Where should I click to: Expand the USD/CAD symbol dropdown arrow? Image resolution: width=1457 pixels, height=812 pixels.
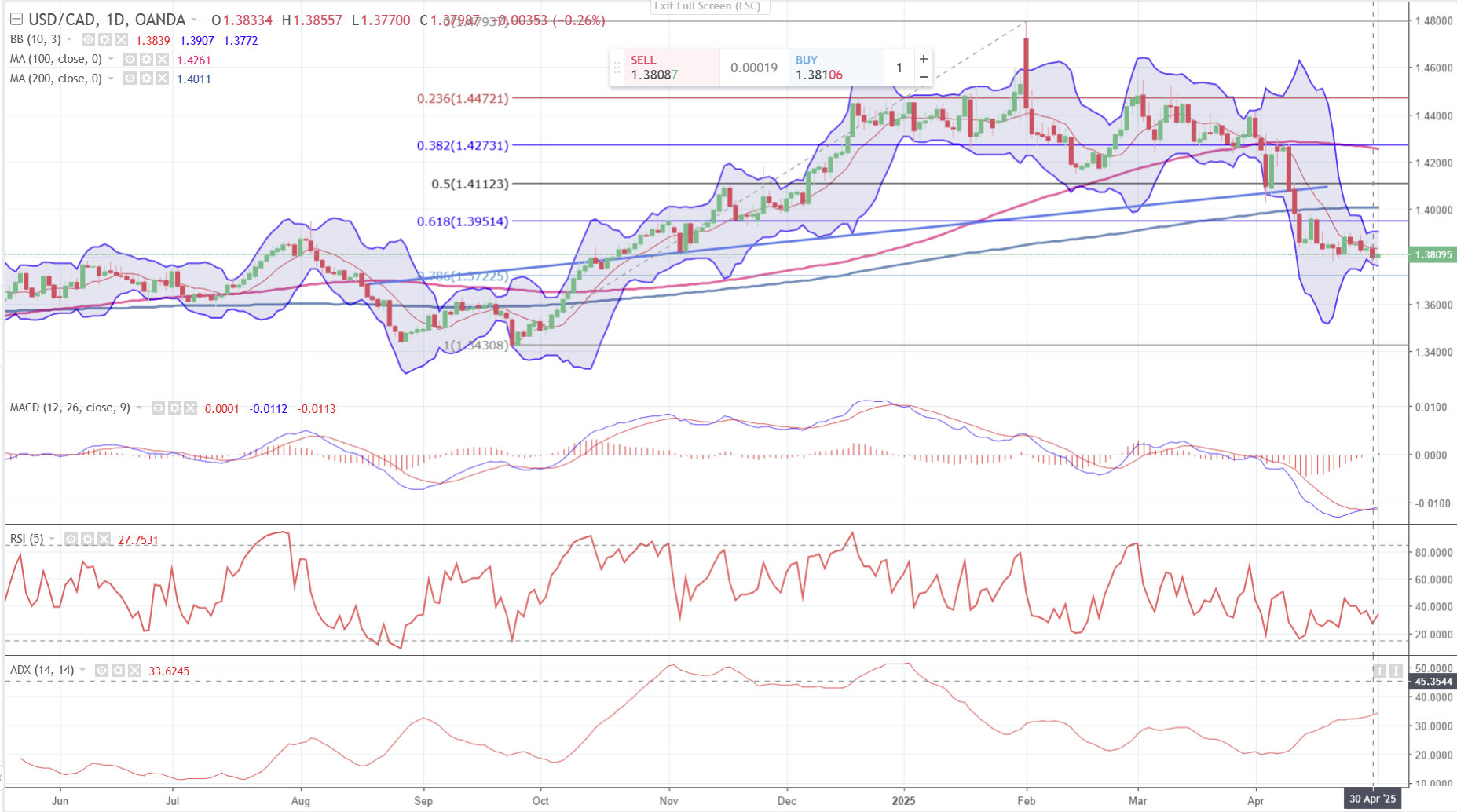(x=194, y=20)
